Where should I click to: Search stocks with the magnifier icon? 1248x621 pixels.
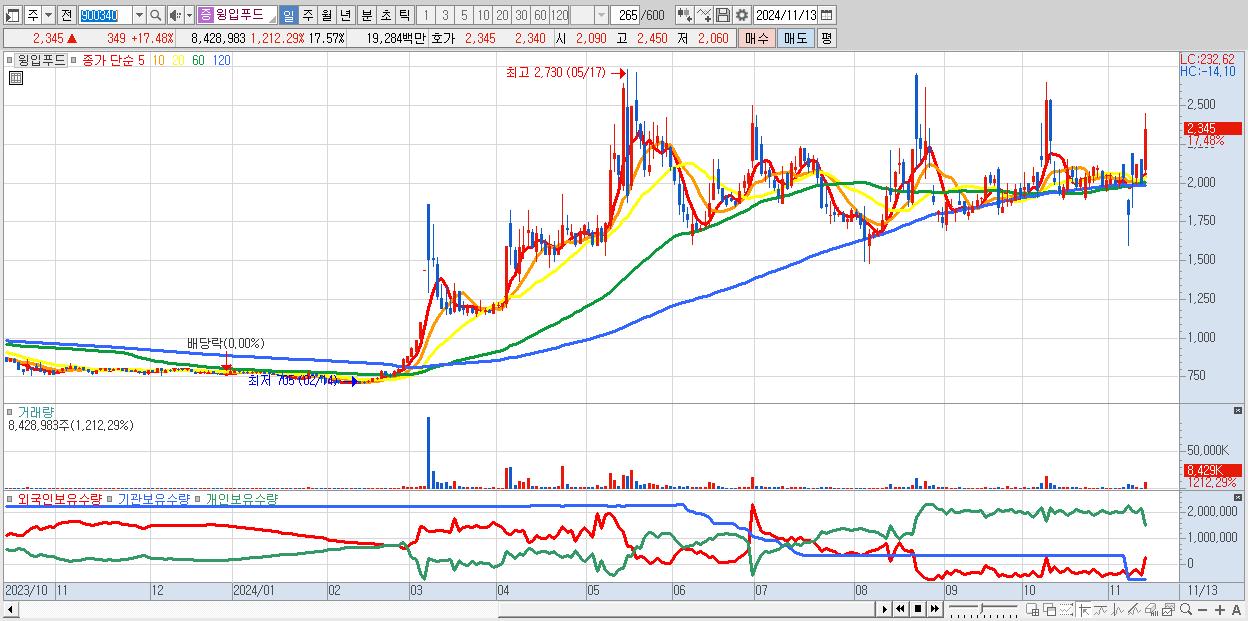coord(156,15)
